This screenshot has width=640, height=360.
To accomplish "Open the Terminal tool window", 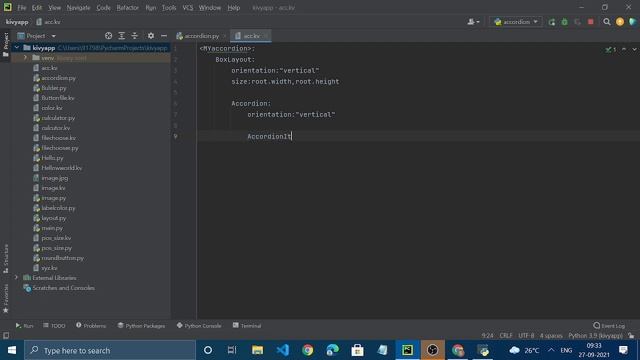I will pos(247,326).
